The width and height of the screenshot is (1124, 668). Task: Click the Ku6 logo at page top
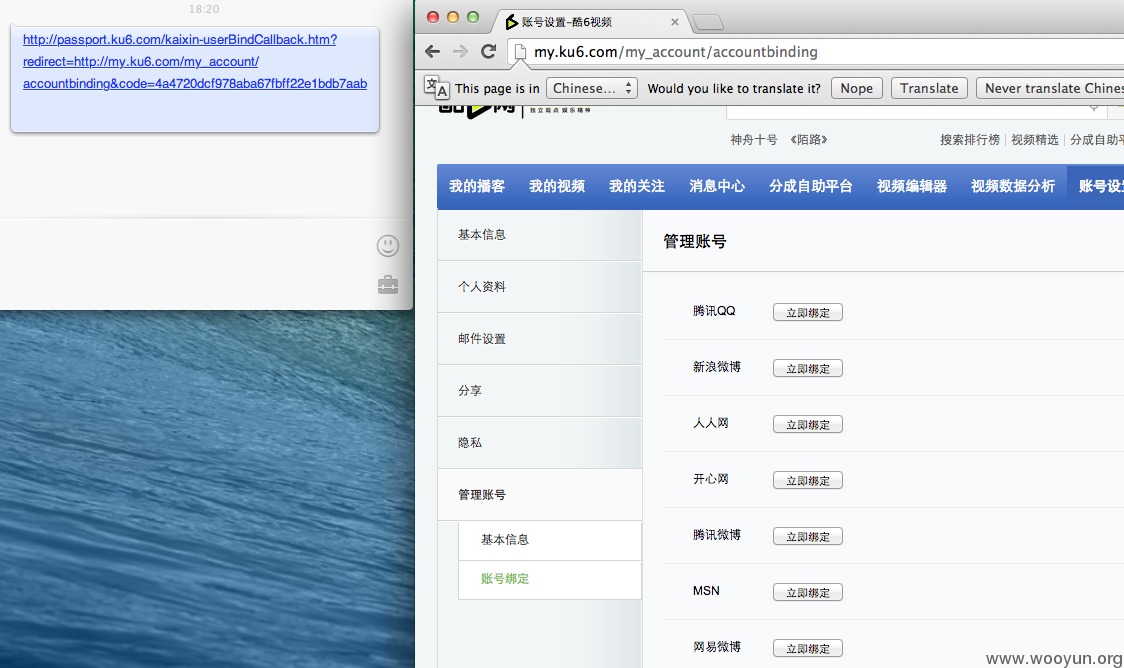pos(477,111)
